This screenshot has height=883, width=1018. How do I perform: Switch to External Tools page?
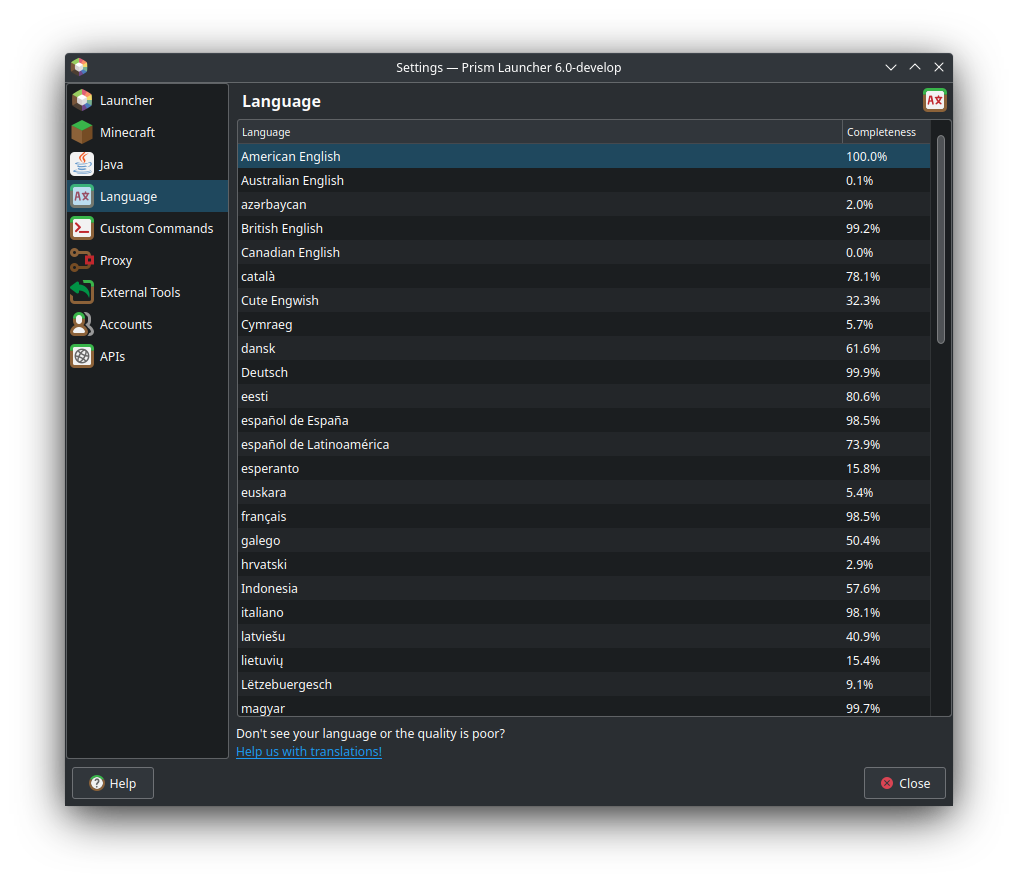[147, 292]
